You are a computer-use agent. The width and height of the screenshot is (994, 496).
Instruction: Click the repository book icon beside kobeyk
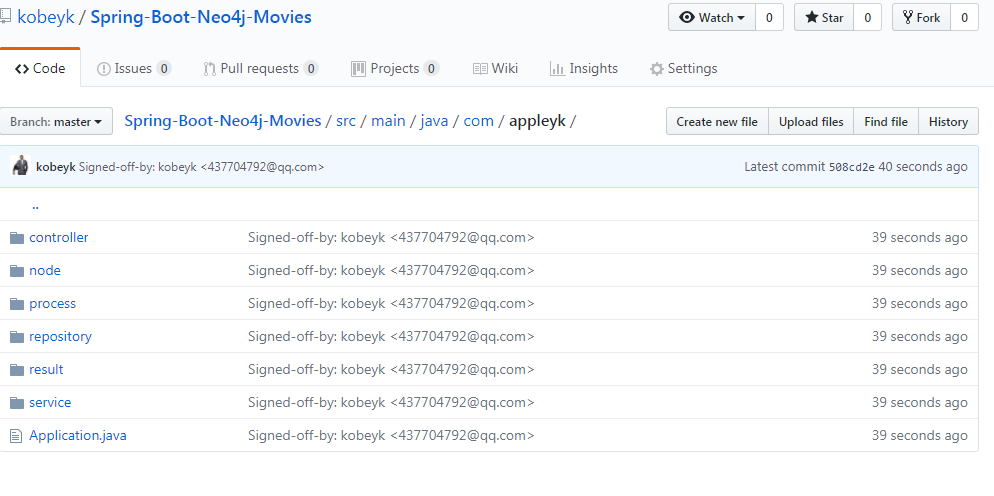click(x=5, y=16)
